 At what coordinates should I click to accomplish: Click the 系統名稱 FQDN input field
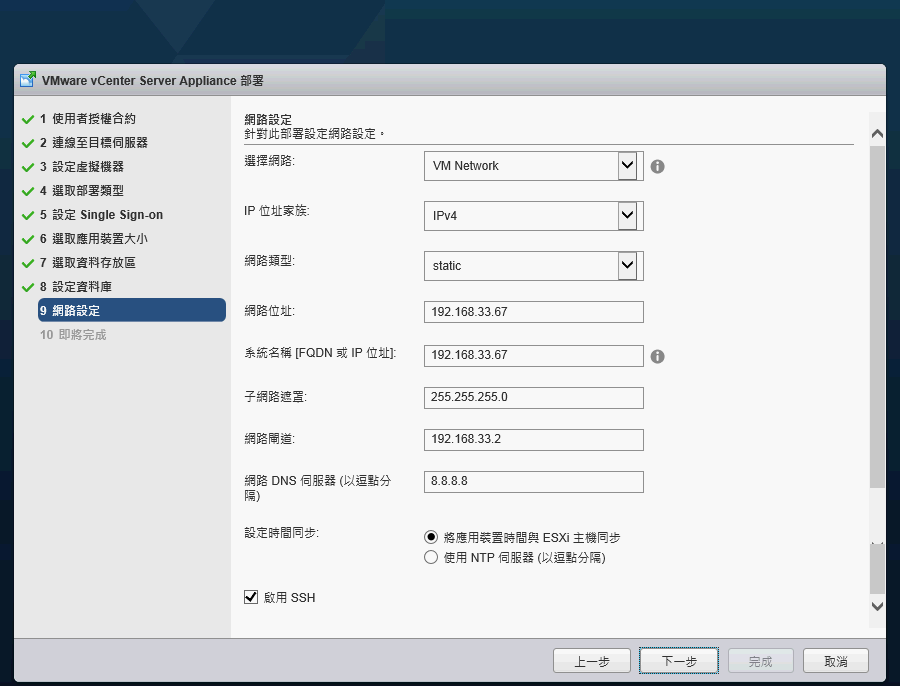[x=533, y=355]
